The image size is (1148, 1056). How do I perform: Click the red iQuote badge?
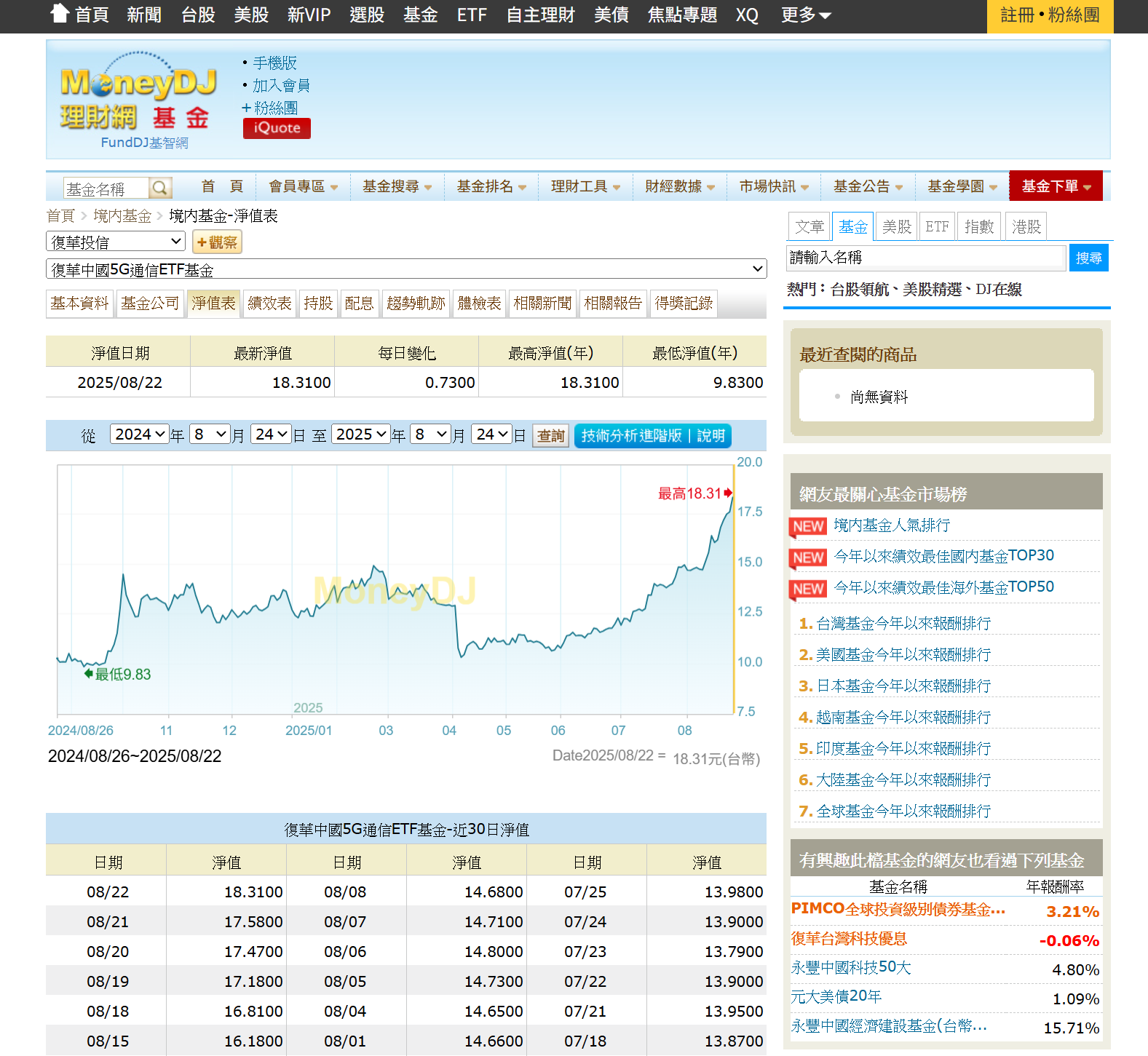pyautogui.click(x=277, y=128)
